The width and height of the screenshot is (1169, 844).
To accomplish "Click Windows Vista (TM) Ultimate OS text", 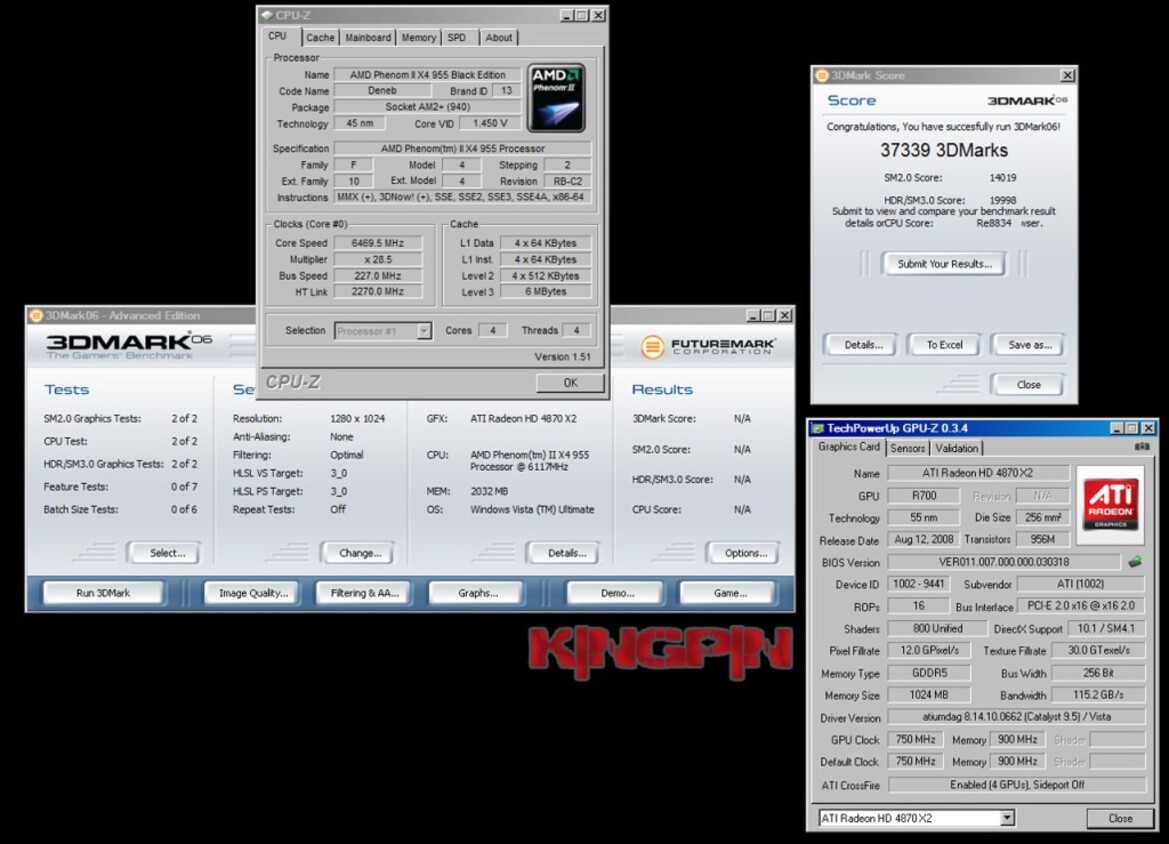I will click(x=532, y=510).
